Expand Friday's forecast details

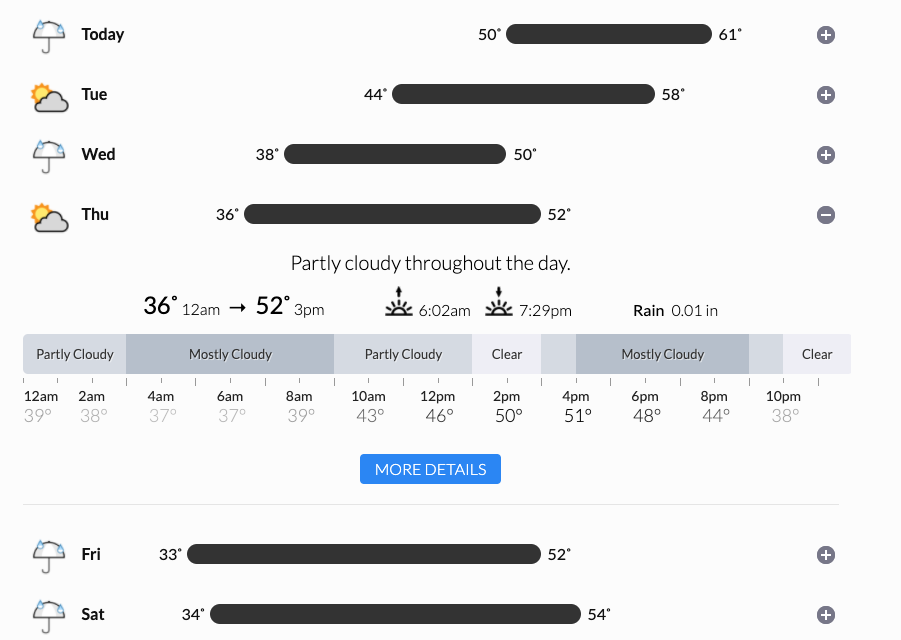coord(825,554)
